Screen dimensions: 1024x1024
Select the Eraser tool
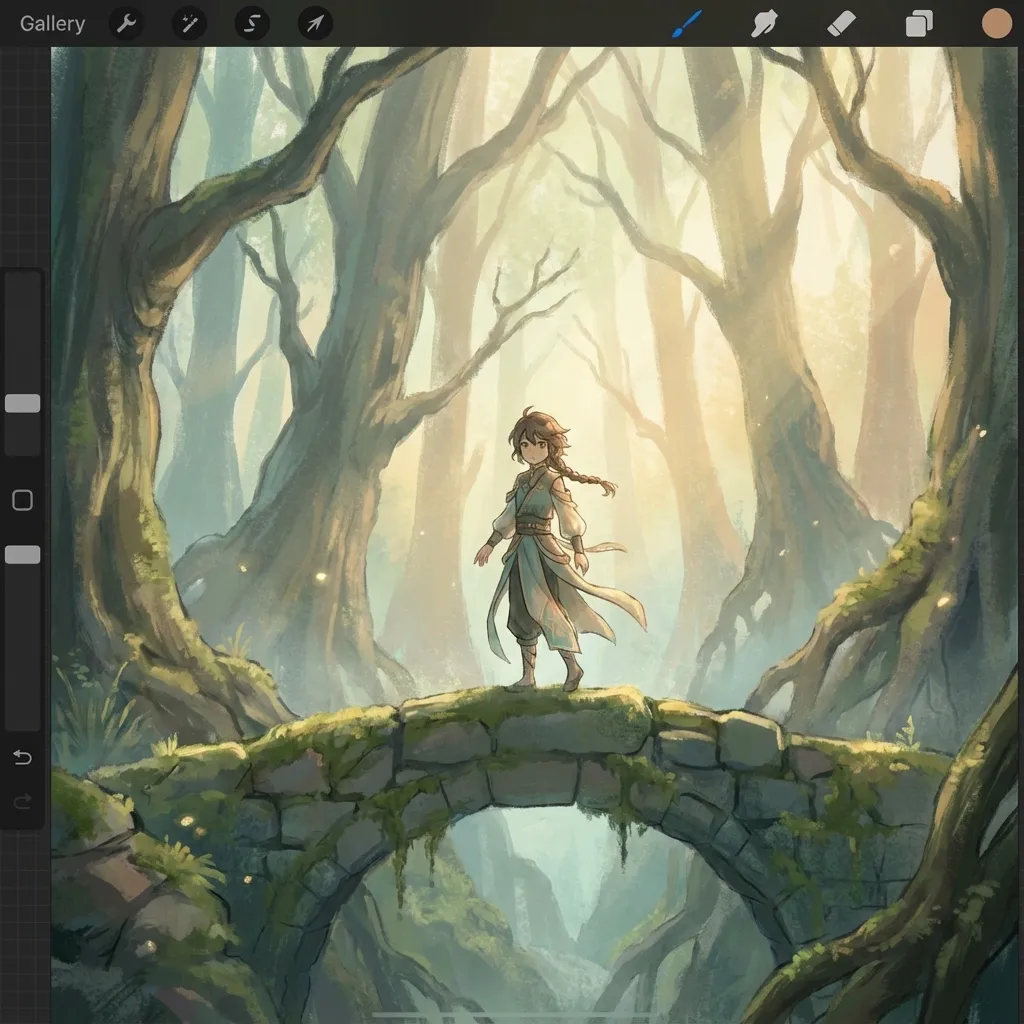[x=841, y=23]
